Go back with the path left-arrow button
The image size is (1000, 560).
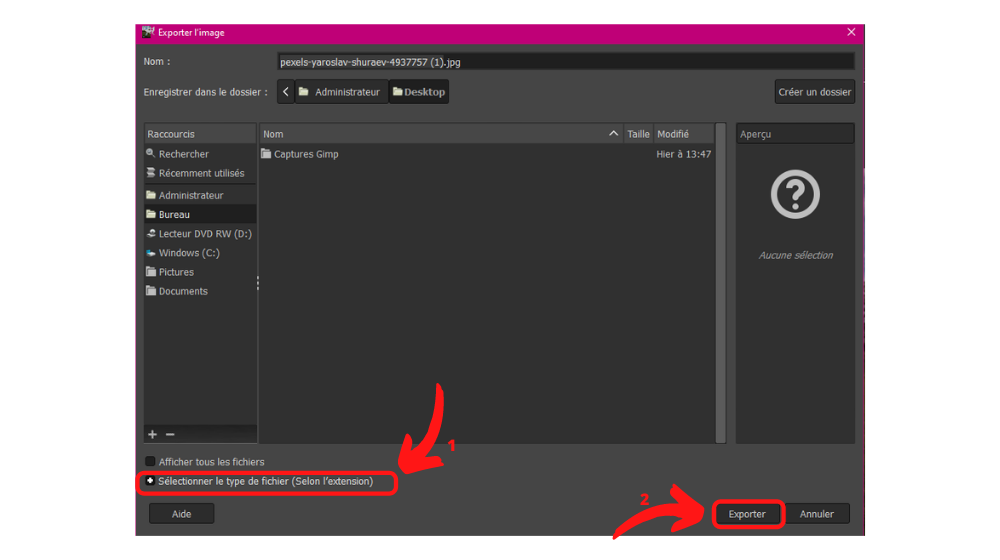coord(285,92)
